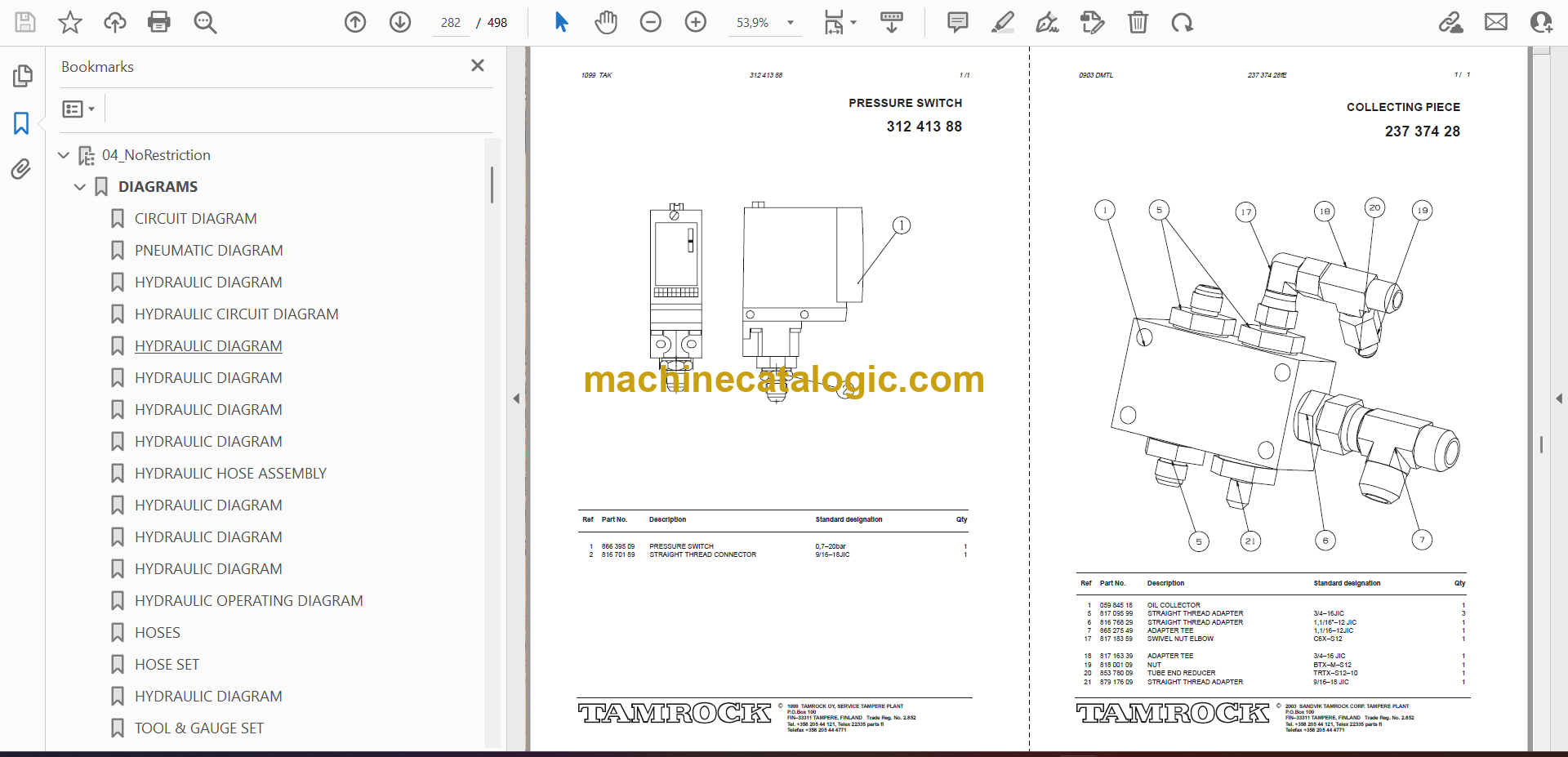
Task: Zoom in with the plus button
Action: (696, 22)
